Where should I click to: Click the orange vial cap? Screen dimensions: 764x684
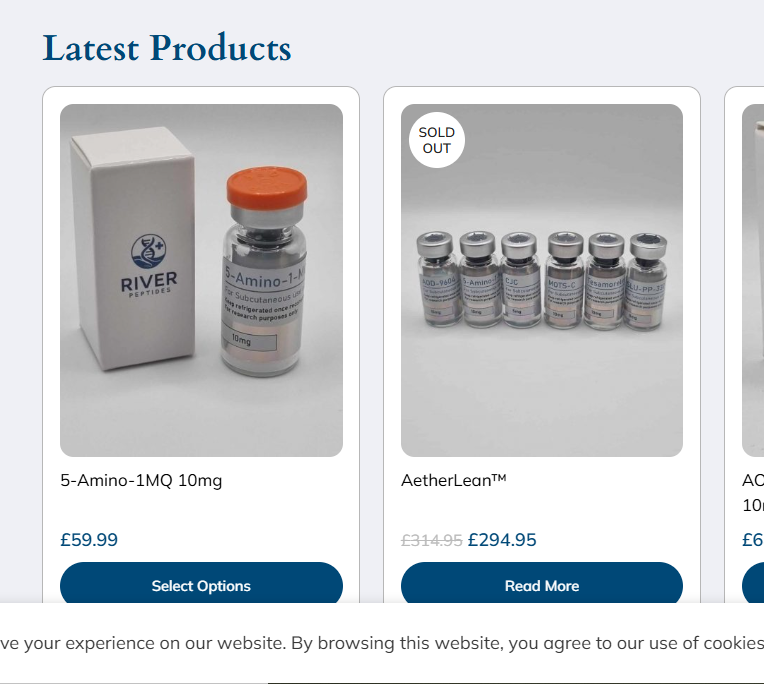267,186
